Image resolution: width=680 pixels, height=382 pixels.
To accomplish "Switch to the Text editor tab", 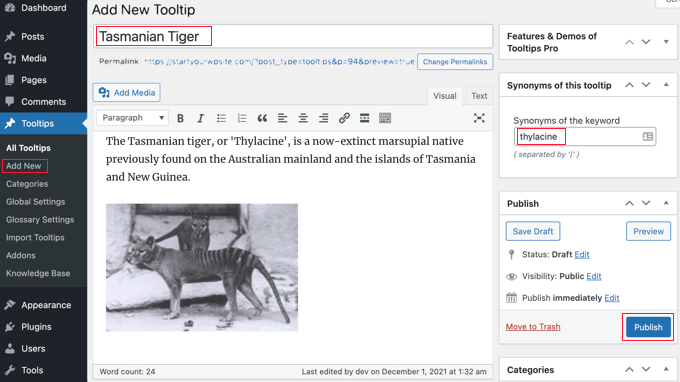I will 479,96.
